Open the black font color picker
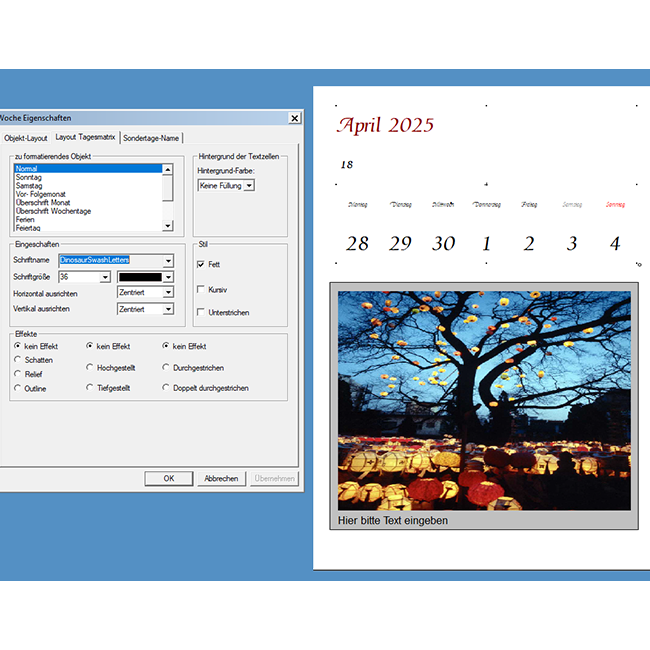The image size is (650, 650). (x=168, y=277)
